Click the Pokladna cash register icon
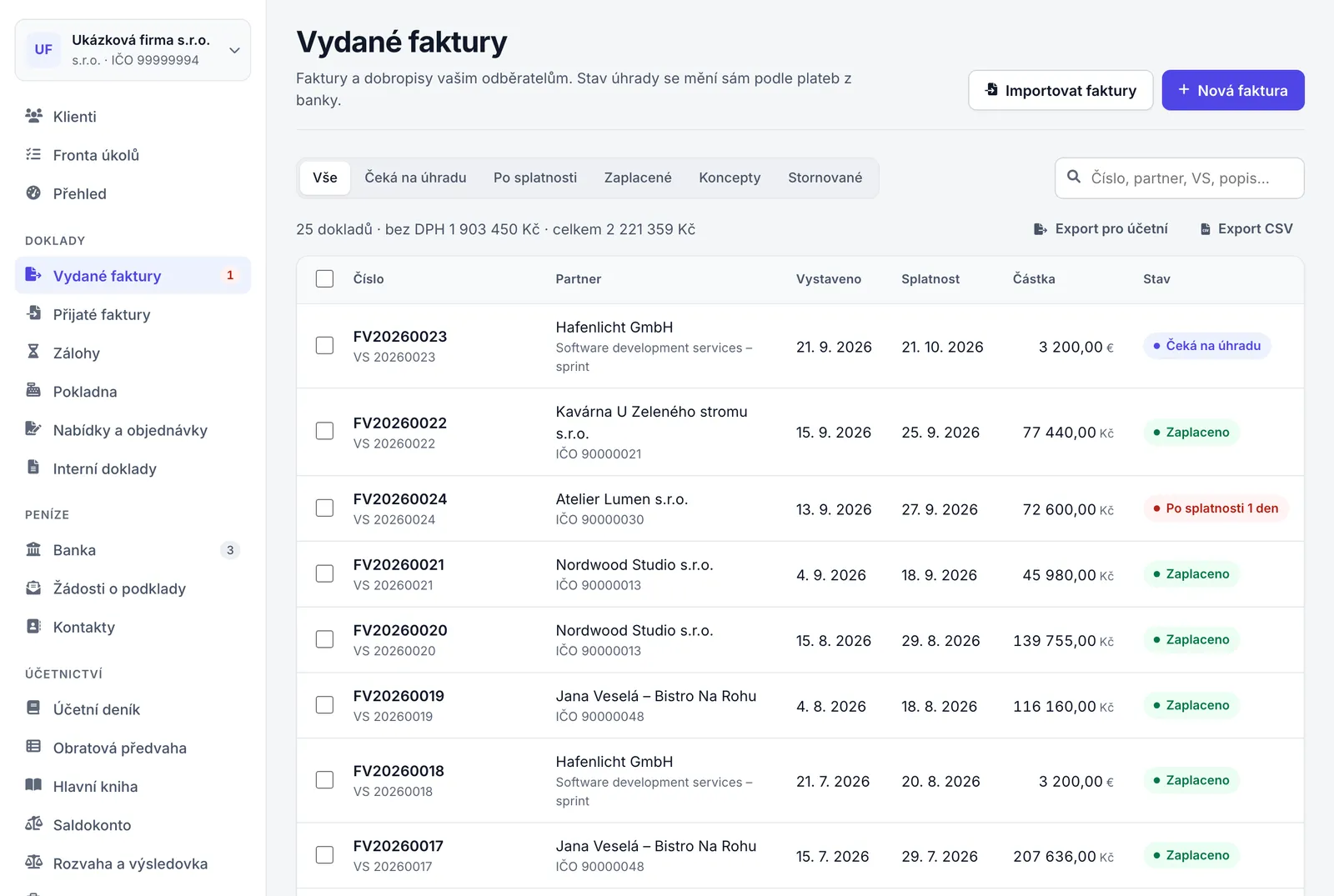This screenshot has width=1334, height=896. [33, 390]
